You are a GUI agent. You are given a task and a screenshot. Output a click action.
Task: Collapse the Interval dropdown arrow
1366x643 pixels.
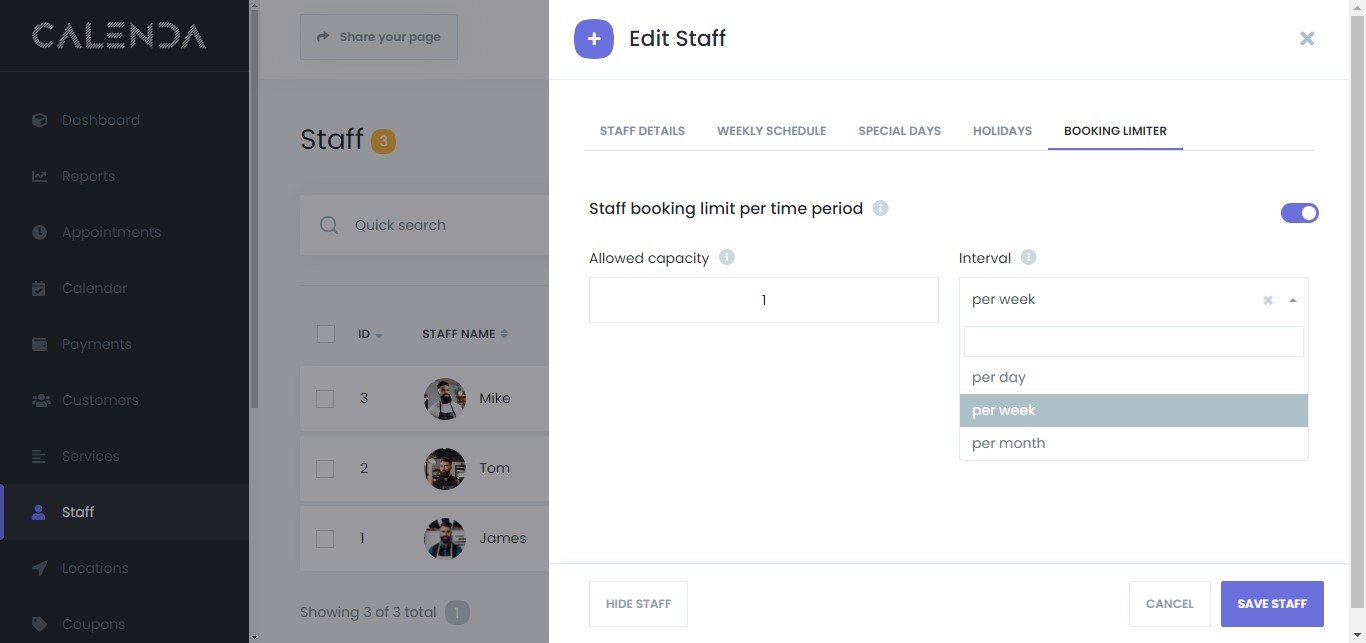pos(1293,300)
